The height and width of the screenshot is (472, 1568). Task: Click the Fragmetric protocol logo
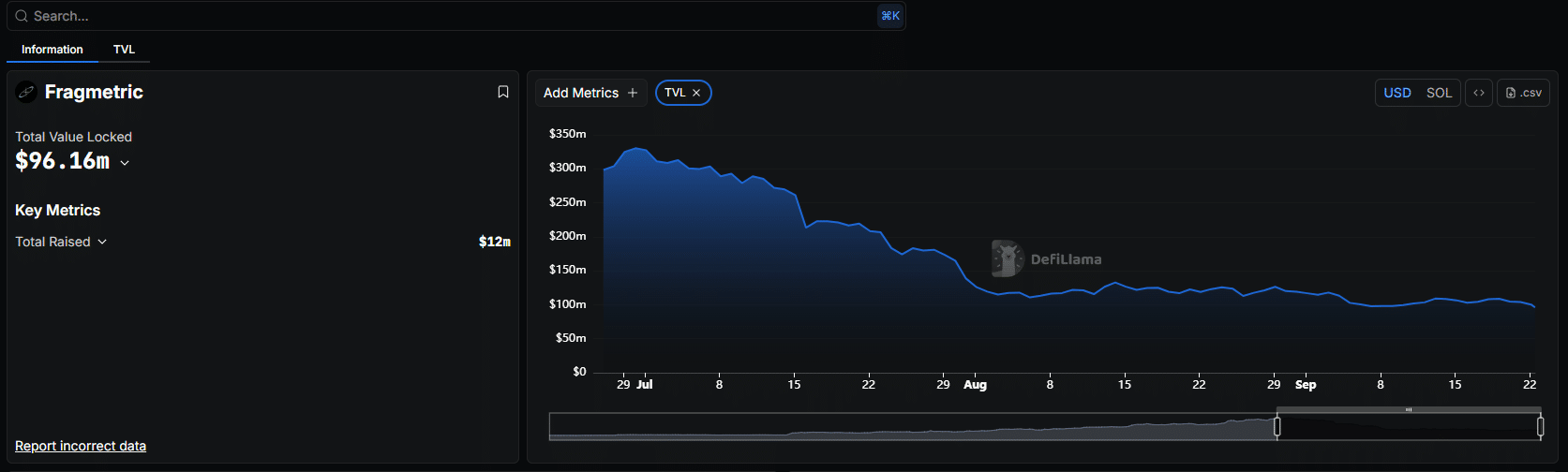click(x=26, y=92)
